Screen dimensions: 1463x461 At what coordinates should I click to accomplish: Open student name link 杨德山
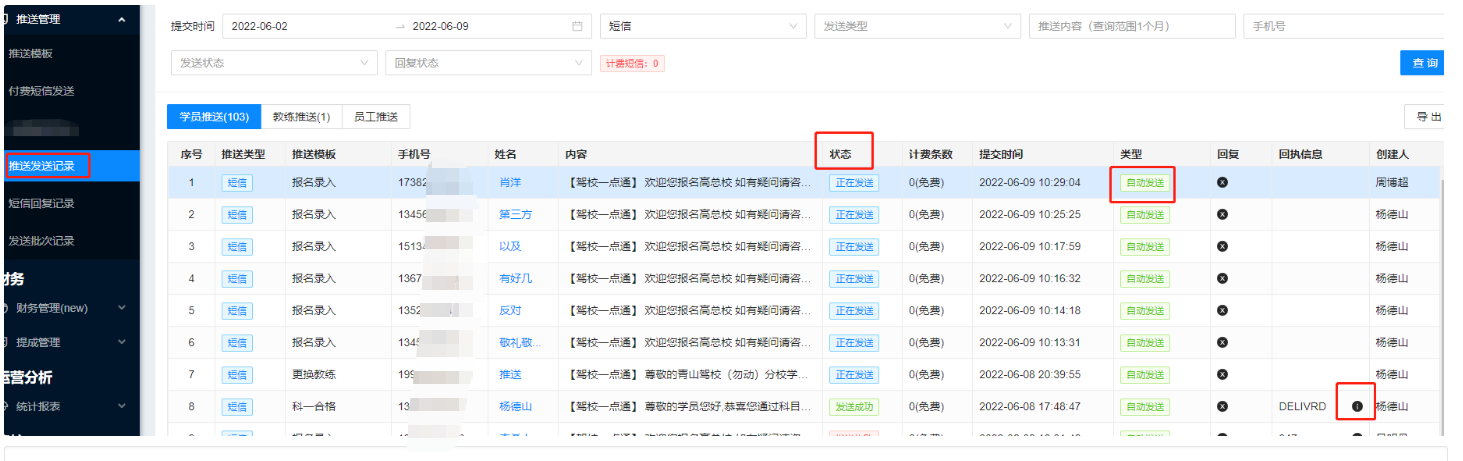[516, 407]
